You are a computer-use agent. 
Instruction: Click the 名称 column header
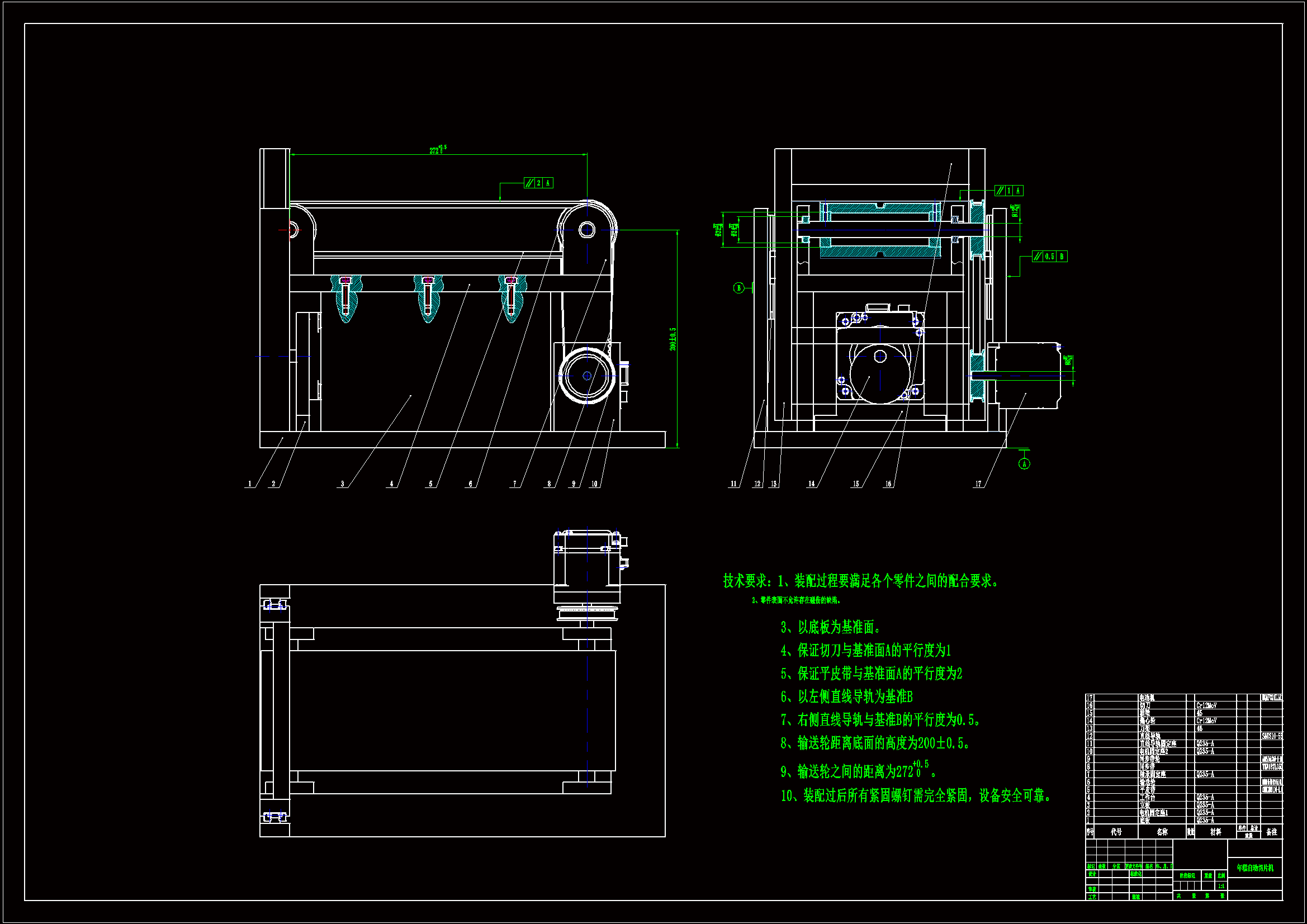tap(1162, 832)
